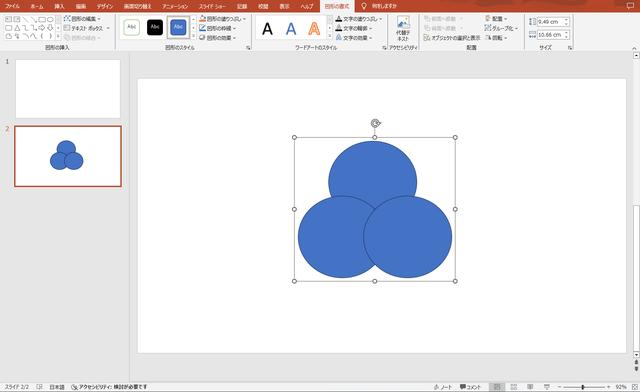Open 文字の輪郭 (Text Outline) dropdown

[353, 28]
